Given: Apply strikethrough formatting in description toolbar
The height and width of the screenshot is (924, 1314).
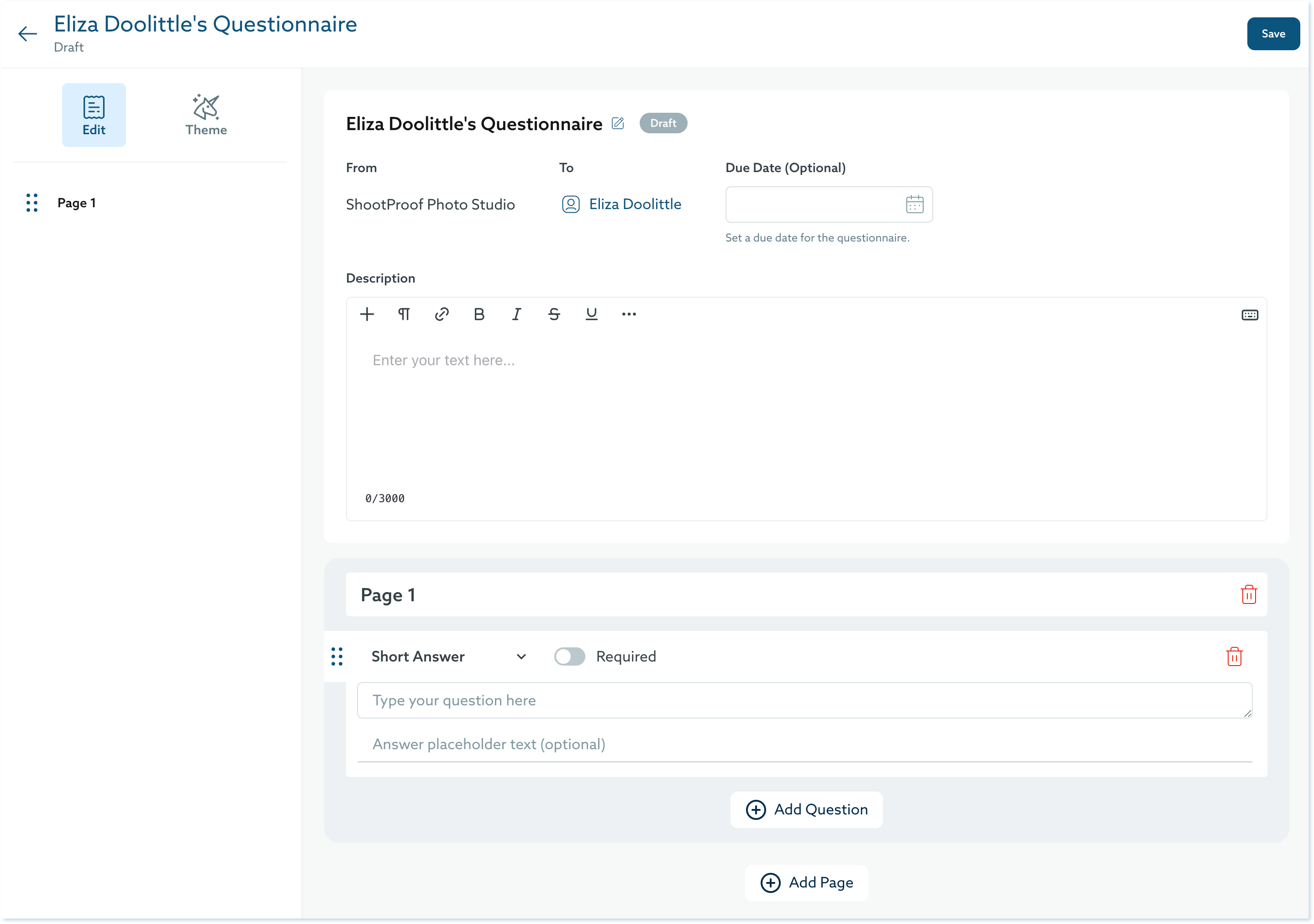Looking at the screenshot, I should pyautogui.click(x=553, y=314).
